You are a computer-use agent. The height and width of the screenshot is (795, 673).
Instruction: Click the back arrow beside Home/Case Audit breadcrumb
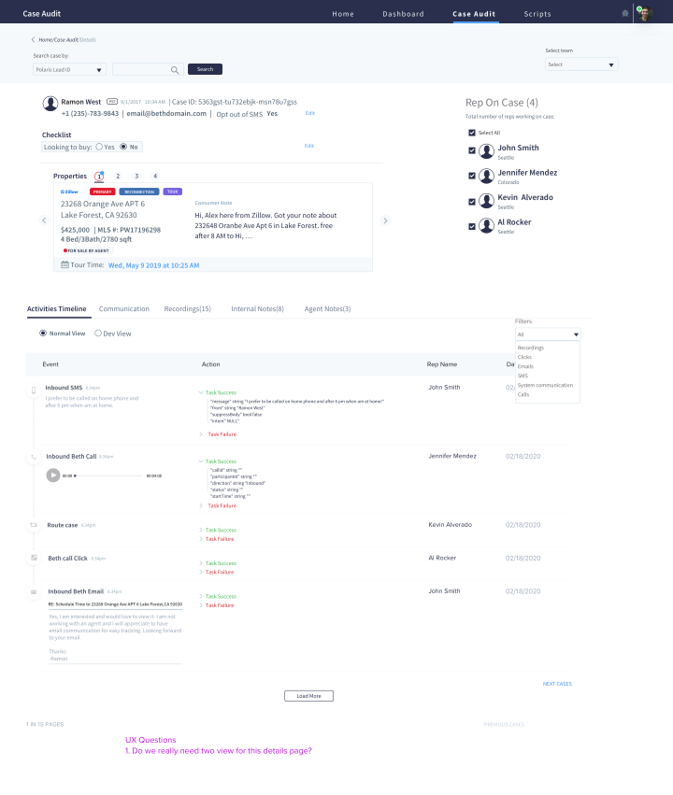[x=33, y=39]
